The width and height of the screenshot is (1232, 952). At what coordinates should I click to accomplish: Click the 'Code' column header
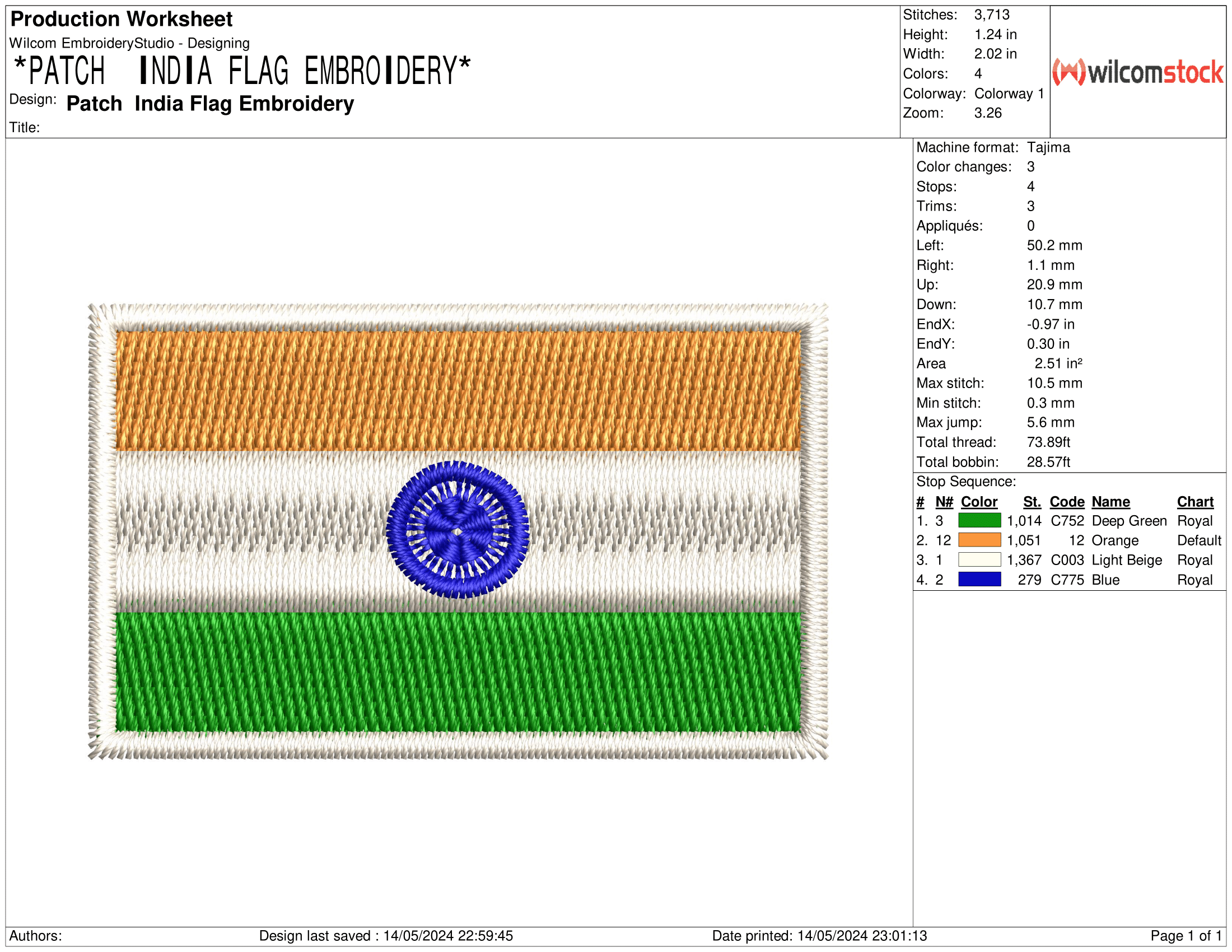[x=1066, y=502]
